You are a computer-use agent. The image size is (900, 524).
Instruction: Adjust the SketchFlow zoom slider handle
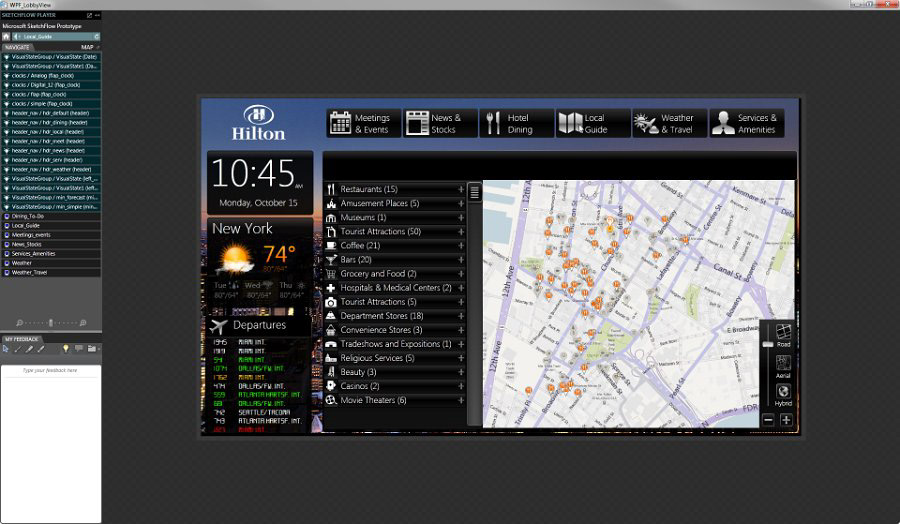click(x=51, y=323)
